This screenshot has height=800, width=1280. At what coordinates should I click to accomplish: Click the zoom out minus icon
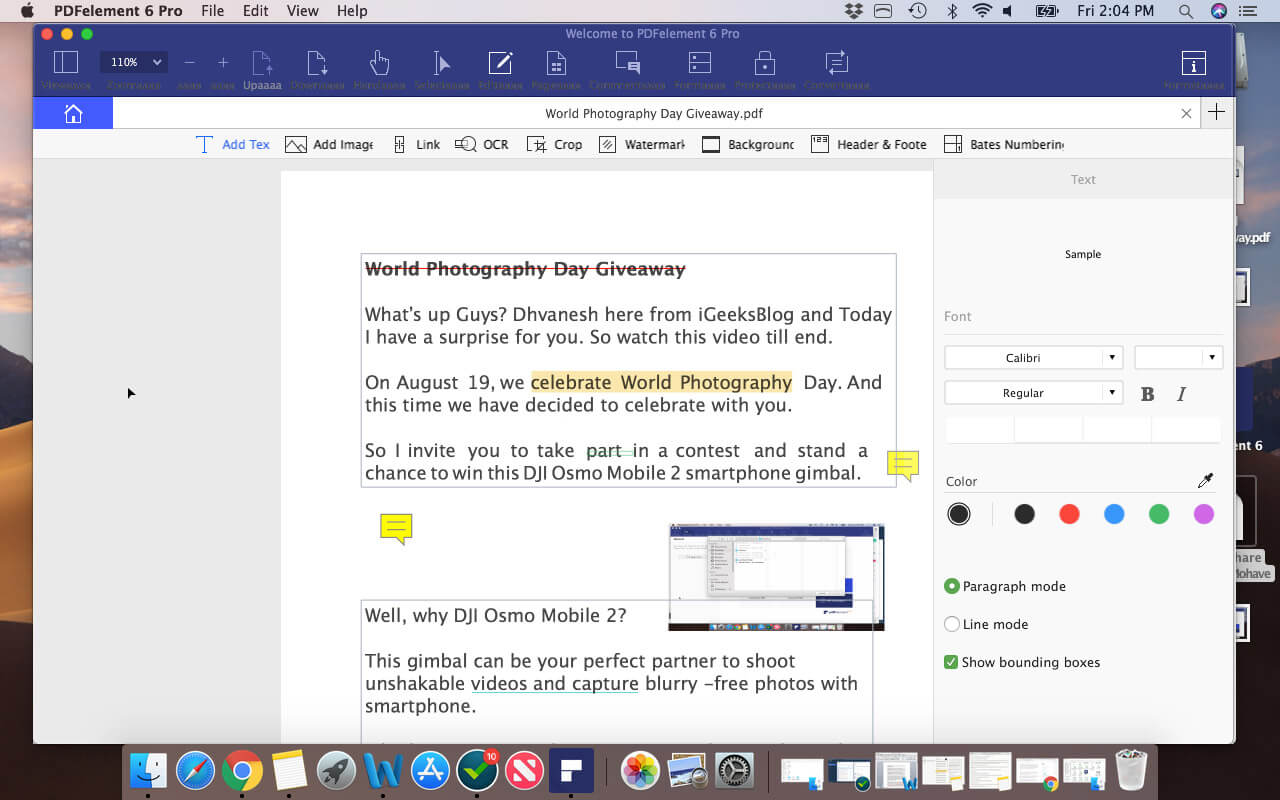(189, 62)
